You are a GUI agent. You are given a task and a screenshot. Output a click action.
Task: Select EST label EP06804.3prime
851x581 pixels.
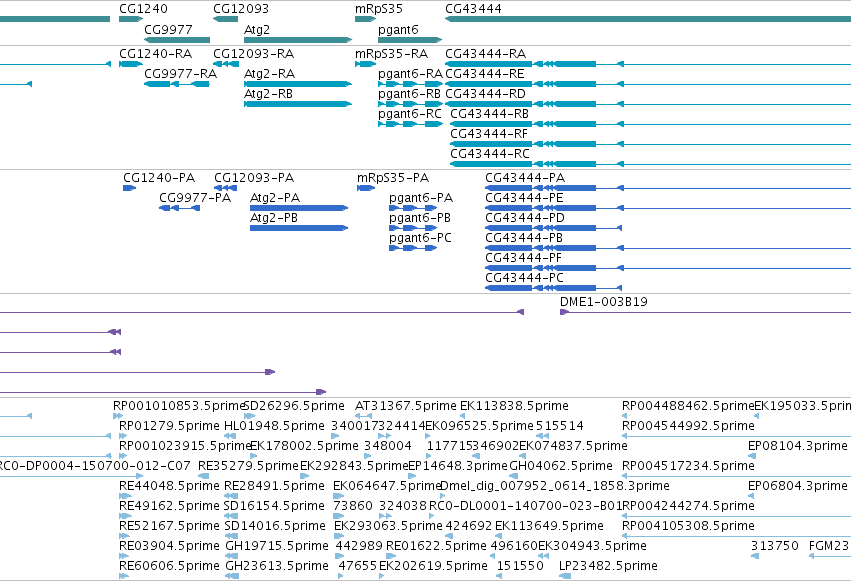(x=797, y=486)
